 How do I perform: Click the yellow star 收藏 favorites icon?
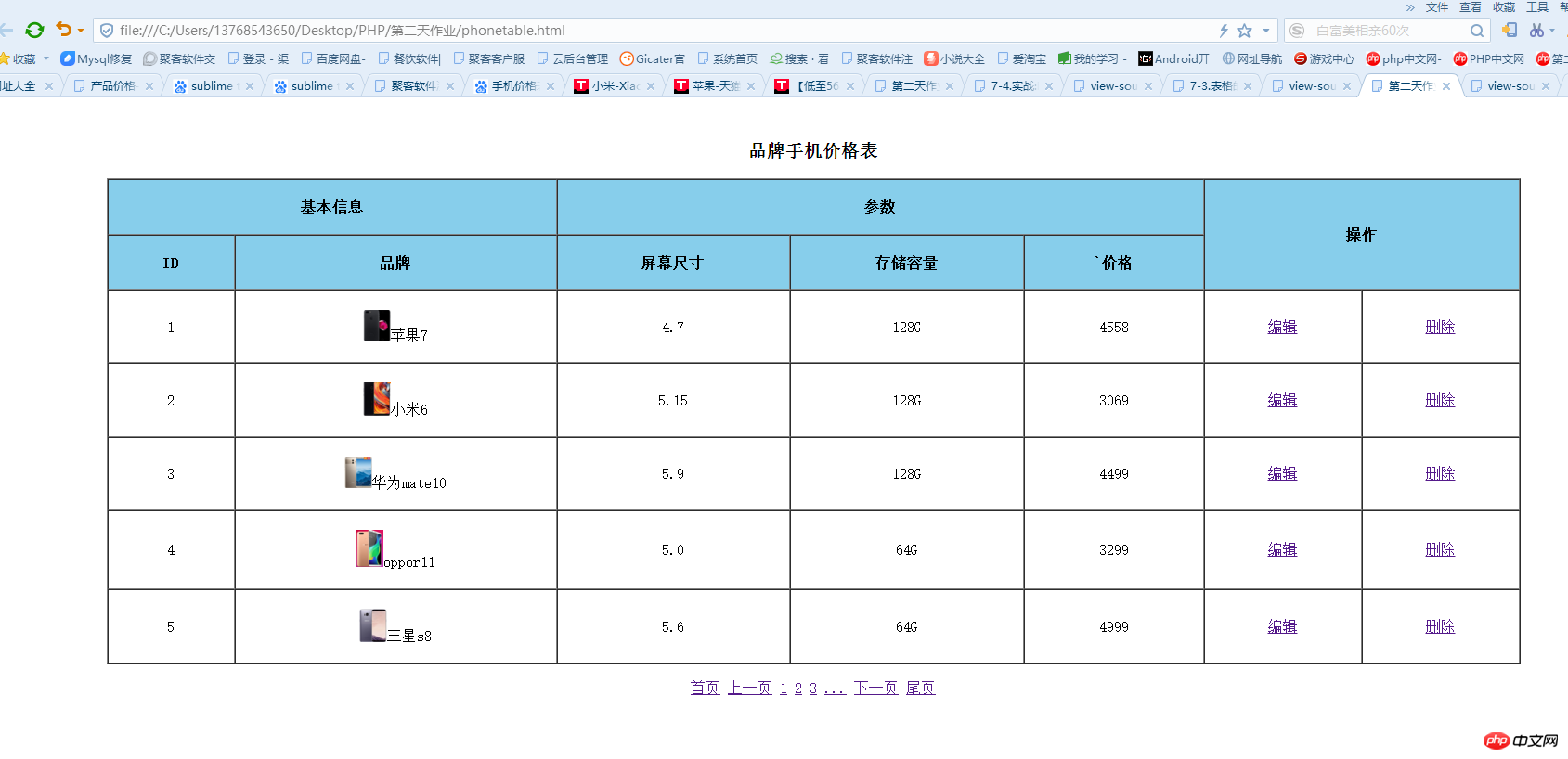5,58
